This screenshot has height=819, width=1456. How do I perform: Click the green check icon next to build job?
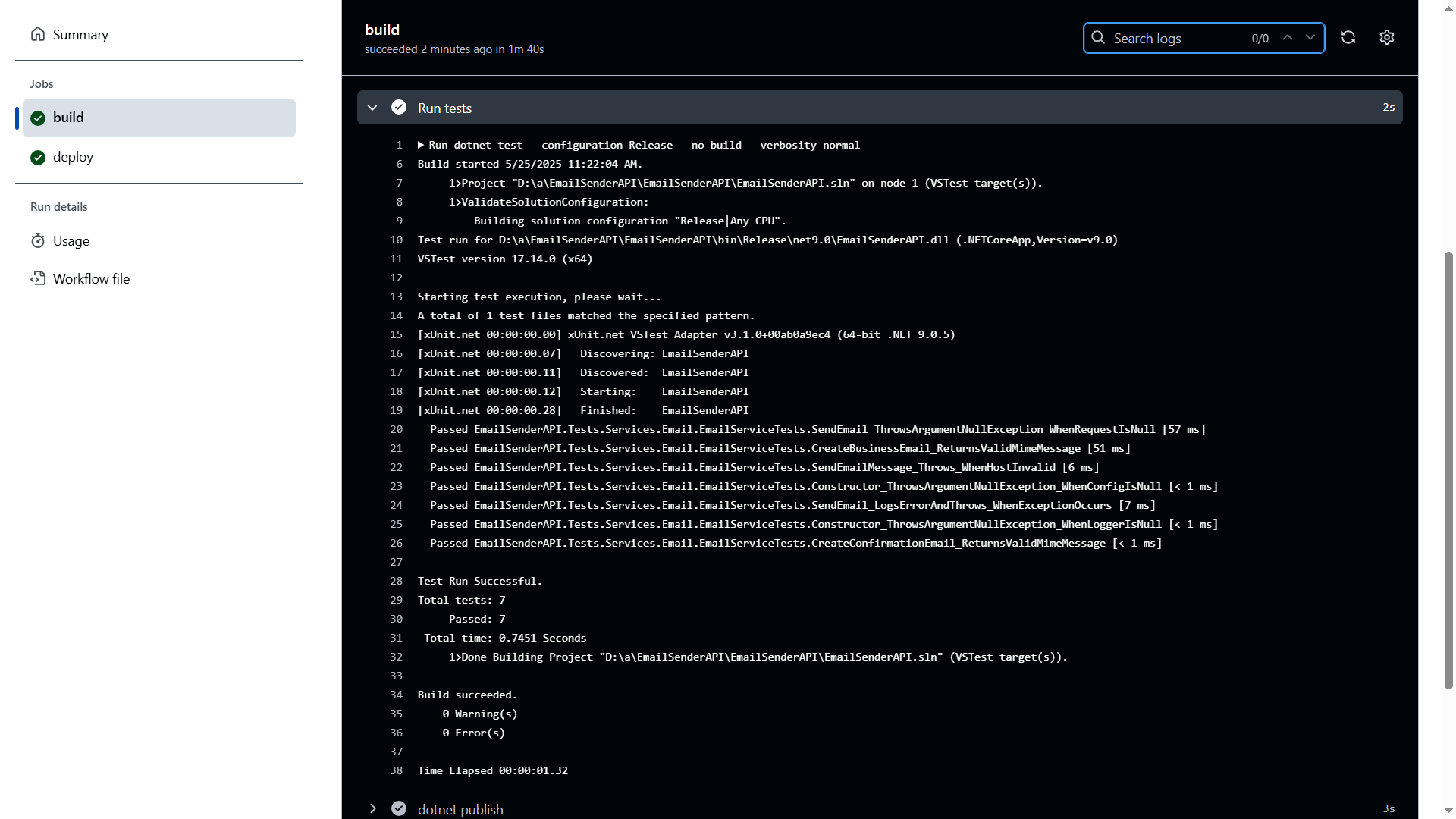pyautogui.click(x=38, y=118)
